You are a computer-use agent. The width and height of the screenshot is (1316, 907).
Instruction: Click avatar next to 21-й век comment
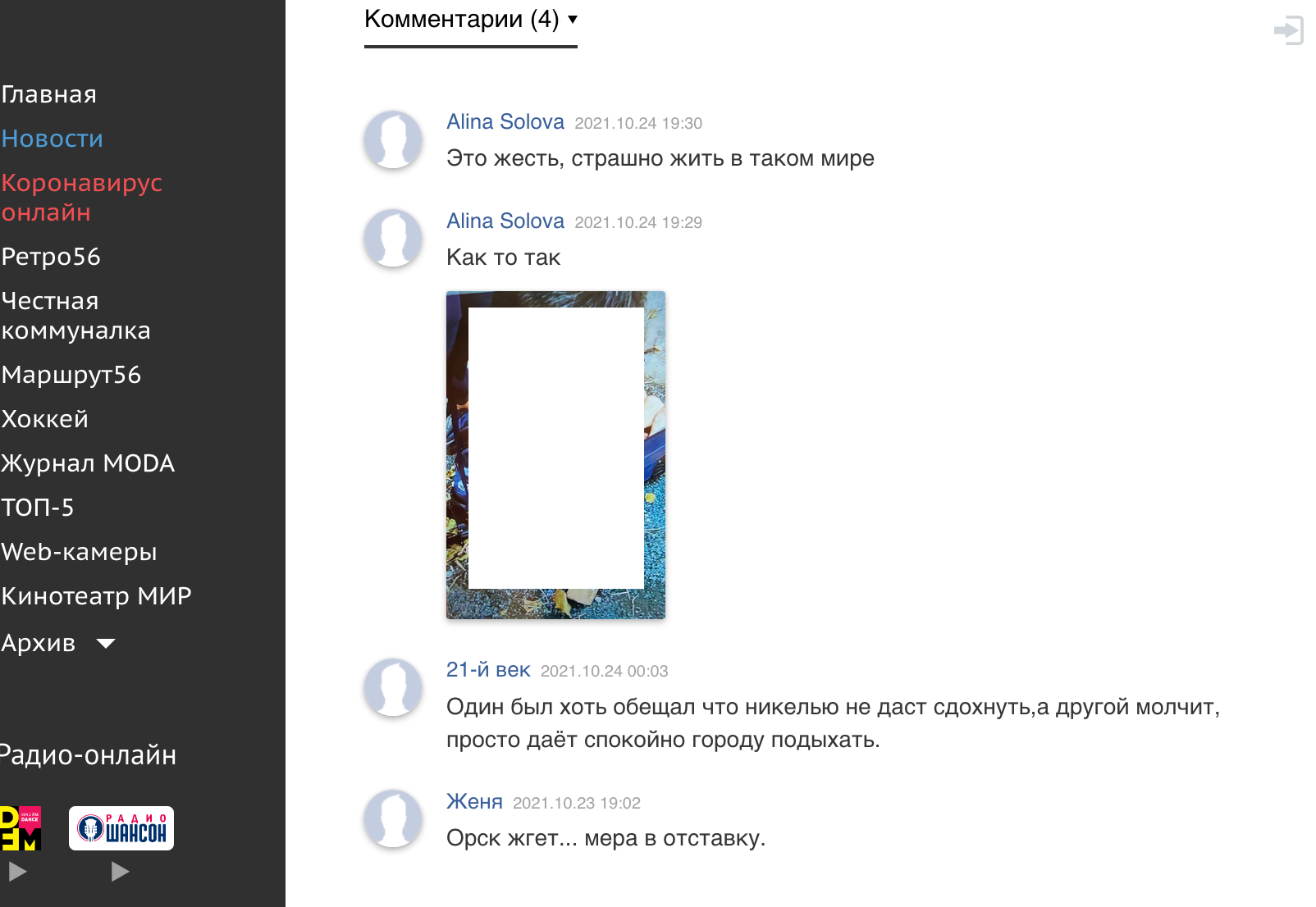pyautogui.click(x=393, y=687)
